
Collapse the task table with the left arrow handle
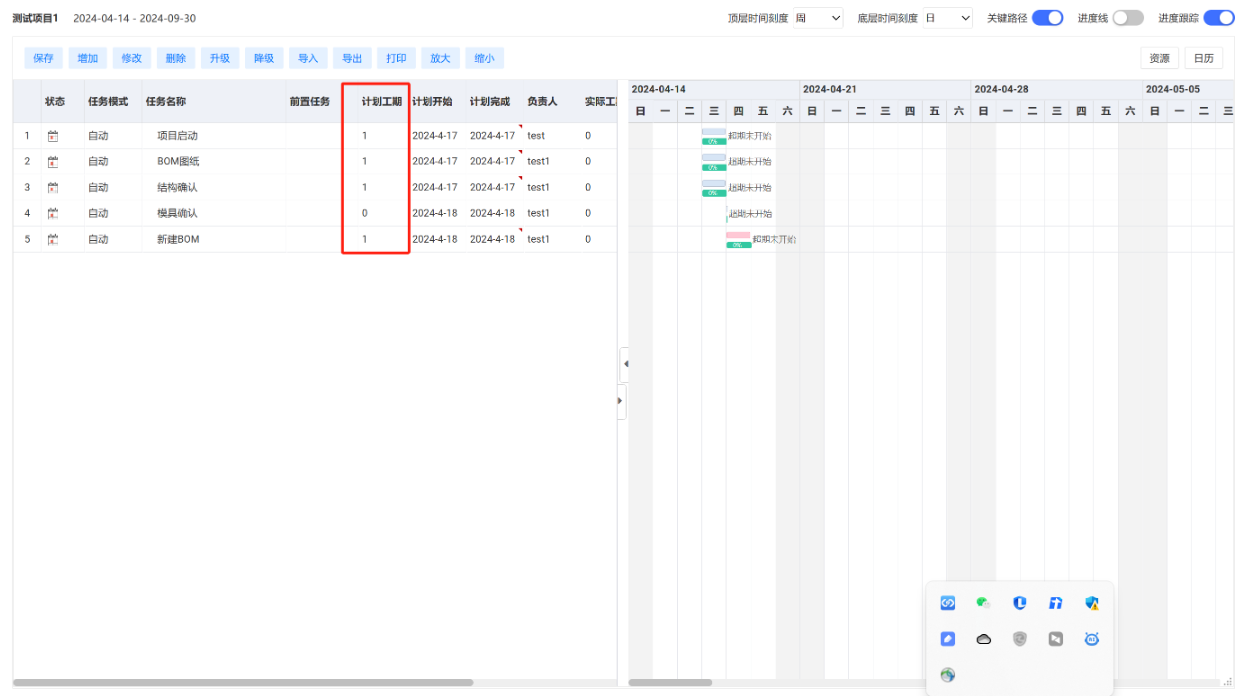pyautogui.click(x=624, y=364)
